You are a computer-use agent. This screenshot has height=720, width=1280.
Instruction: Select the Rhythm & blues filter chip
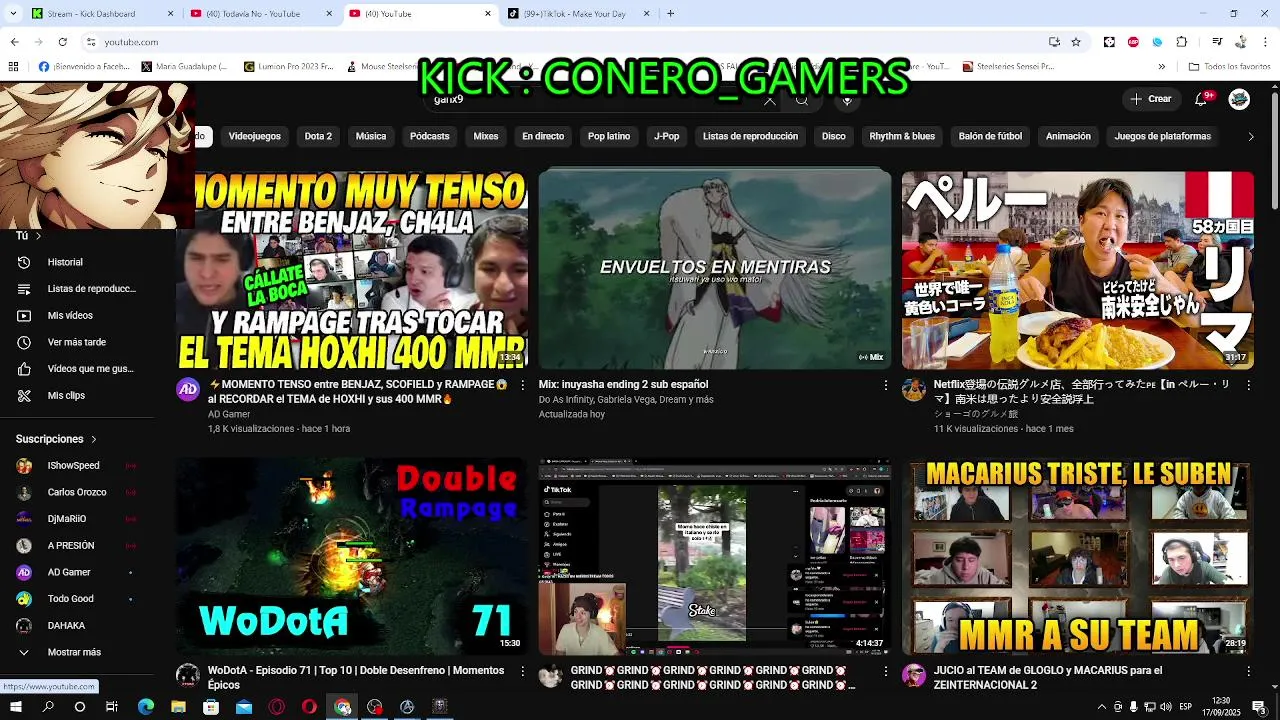coord(902,136)
